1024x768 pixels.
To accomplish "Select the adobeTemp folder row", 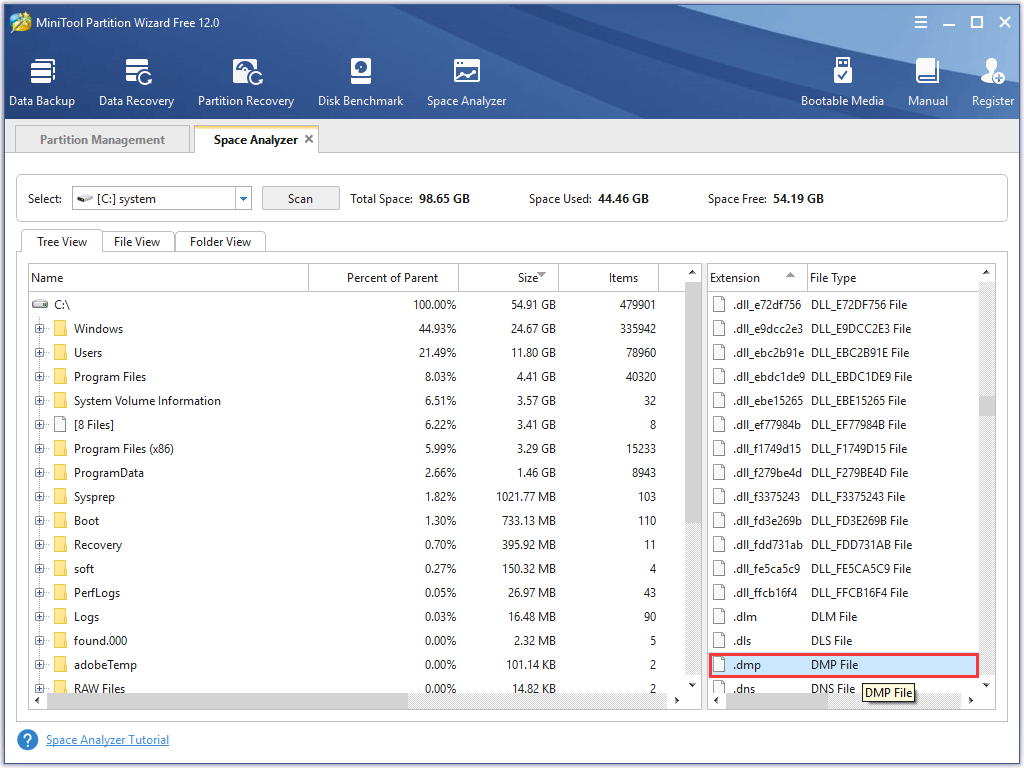I will point(357,665).
